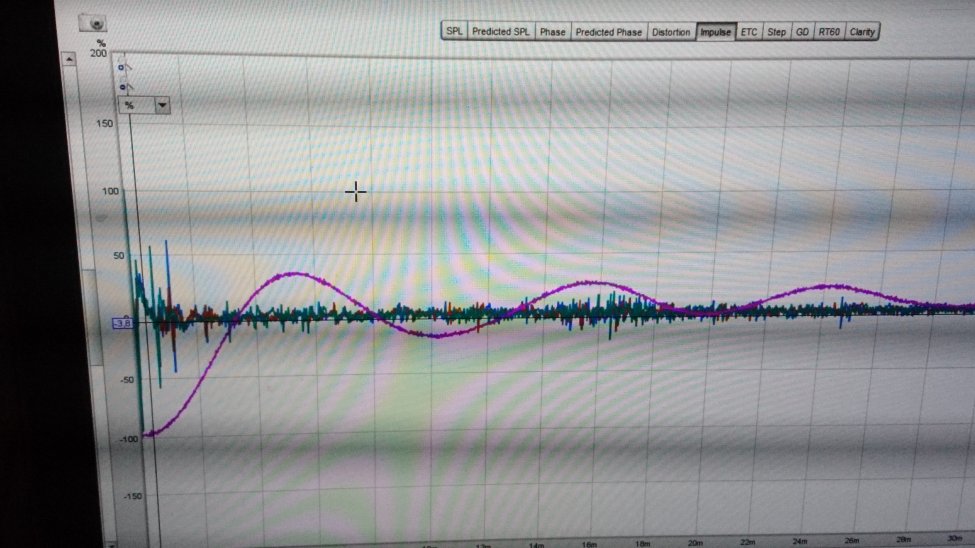Select the Impulse tab
Screen dimensions: 975x548
(716, 32)
